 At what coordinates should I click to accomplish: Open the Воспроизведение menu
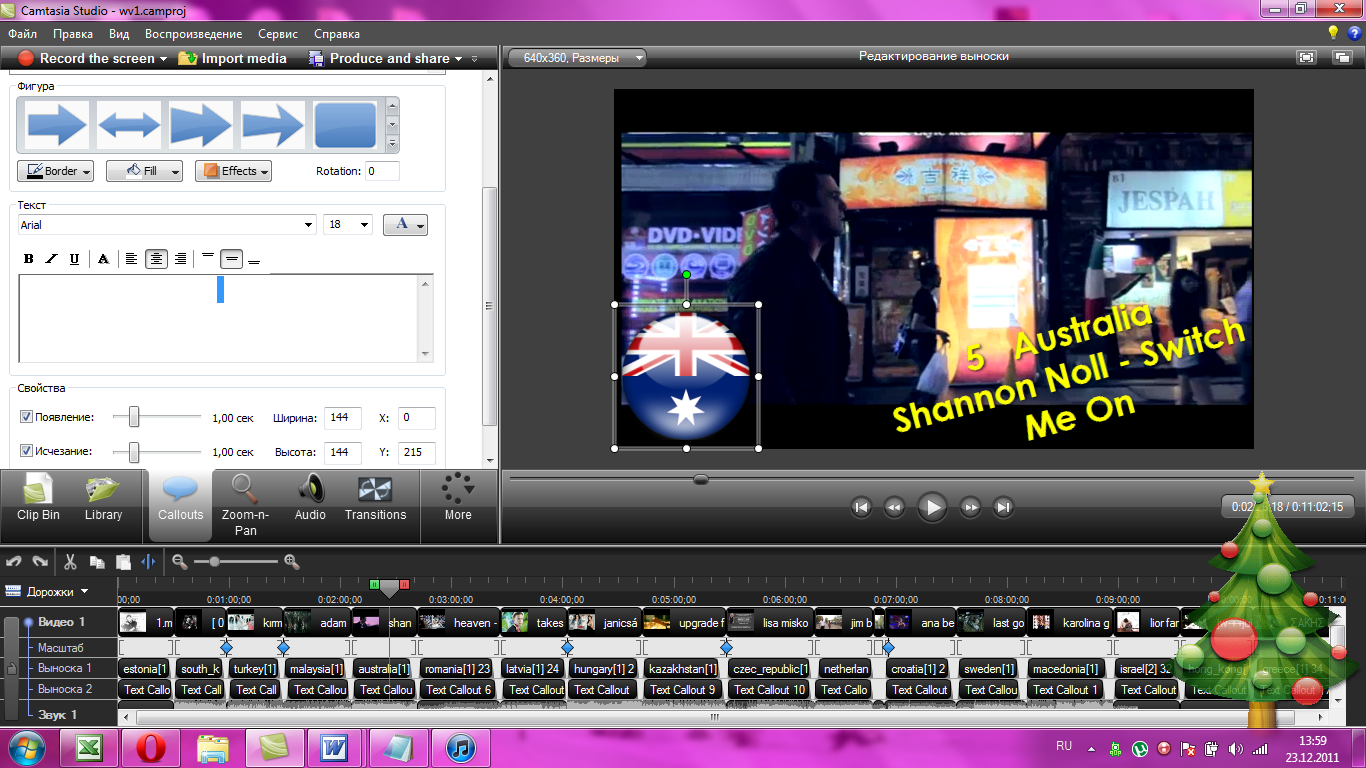(x=193, y=34)
